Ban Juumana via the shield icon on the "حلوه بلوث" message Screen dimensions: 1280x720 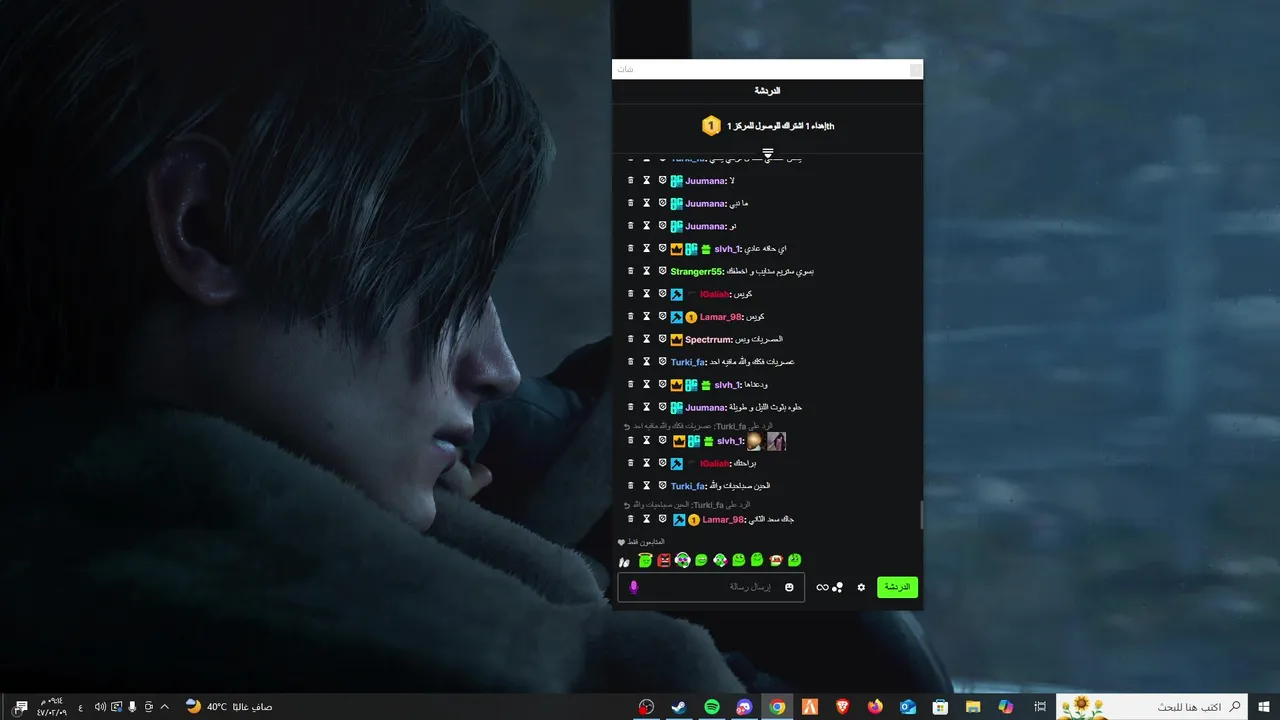[662, 407]
